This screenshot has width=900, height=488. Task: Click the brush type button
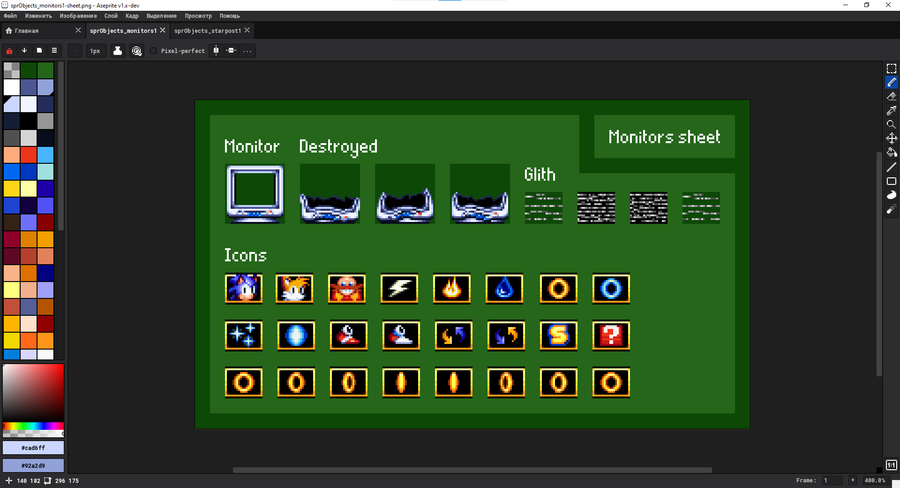pyautogui.click(x=75, y=51)
